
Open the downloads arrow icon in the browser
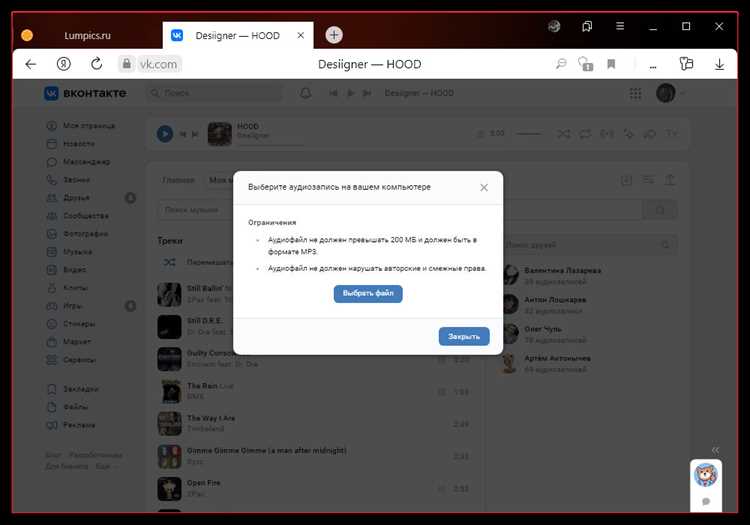point(719,64)
